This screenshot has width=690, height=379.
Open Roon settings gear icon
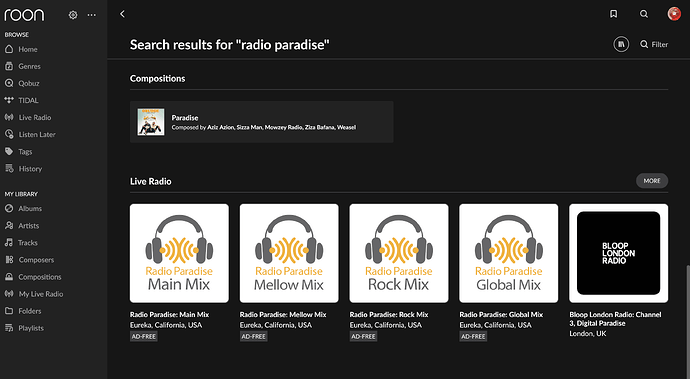pyautogui.click(x=73, y=15)
